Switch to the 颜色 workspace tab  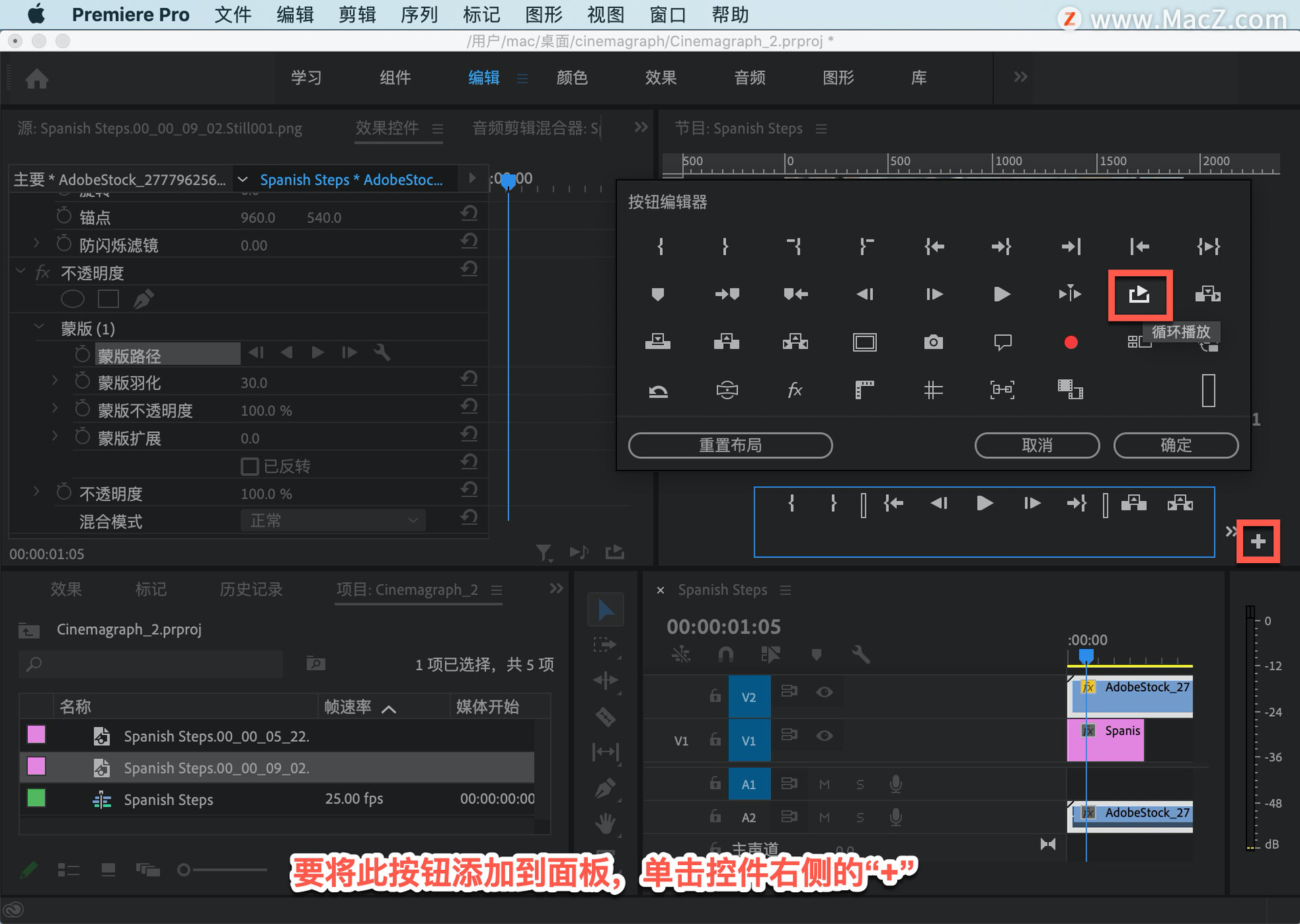click(x=571, y=78)
